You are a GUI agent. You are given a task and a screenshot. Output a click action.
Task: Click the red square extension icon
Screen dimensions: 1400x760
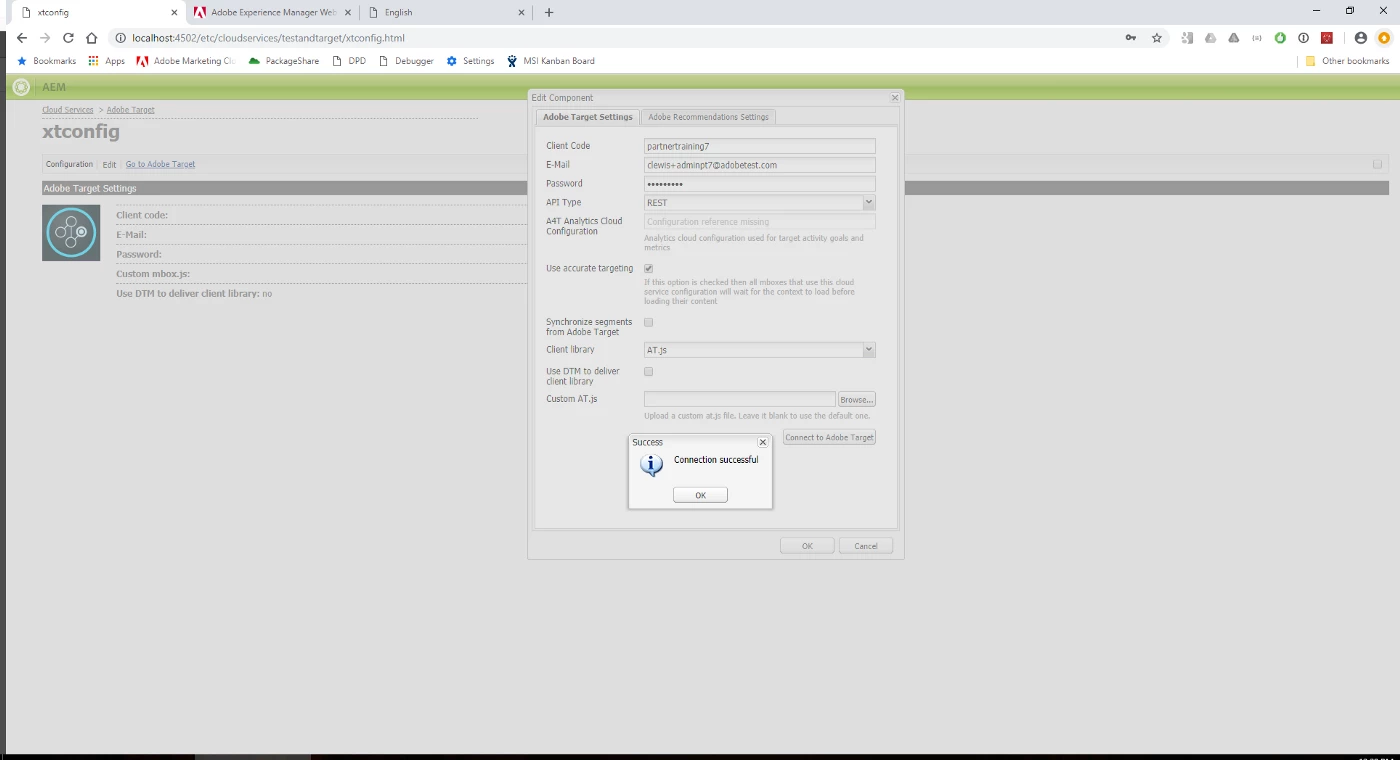[x=1327, y=38]
